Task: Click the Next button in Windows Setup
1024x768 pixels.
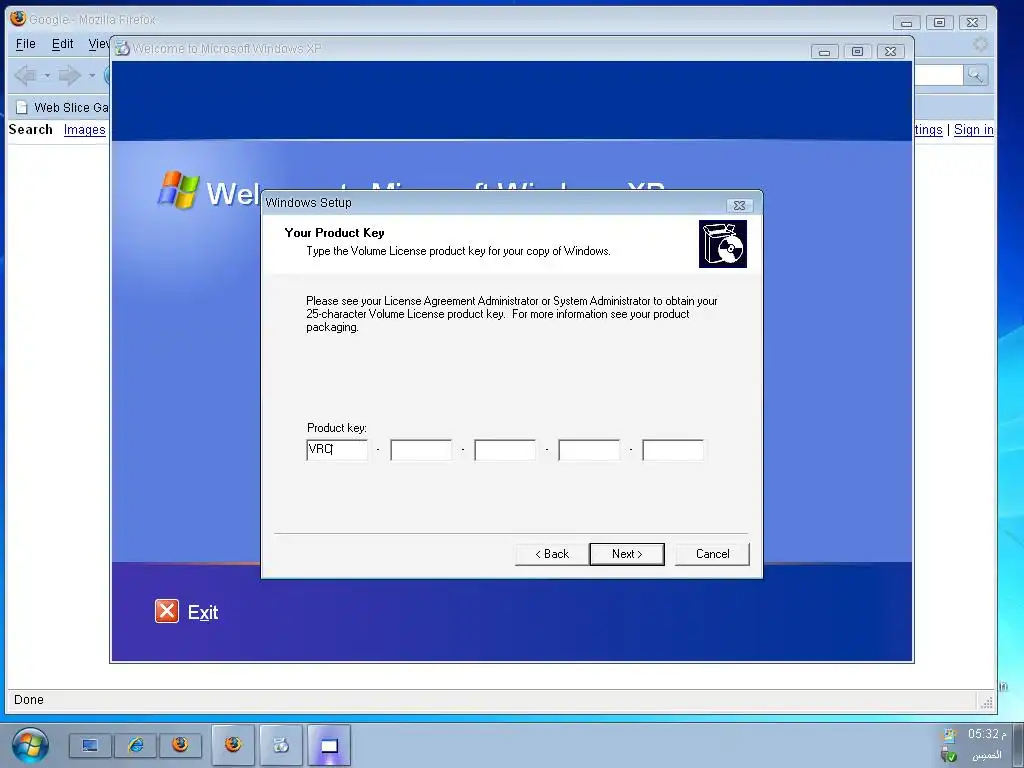Action: point(626,554)
